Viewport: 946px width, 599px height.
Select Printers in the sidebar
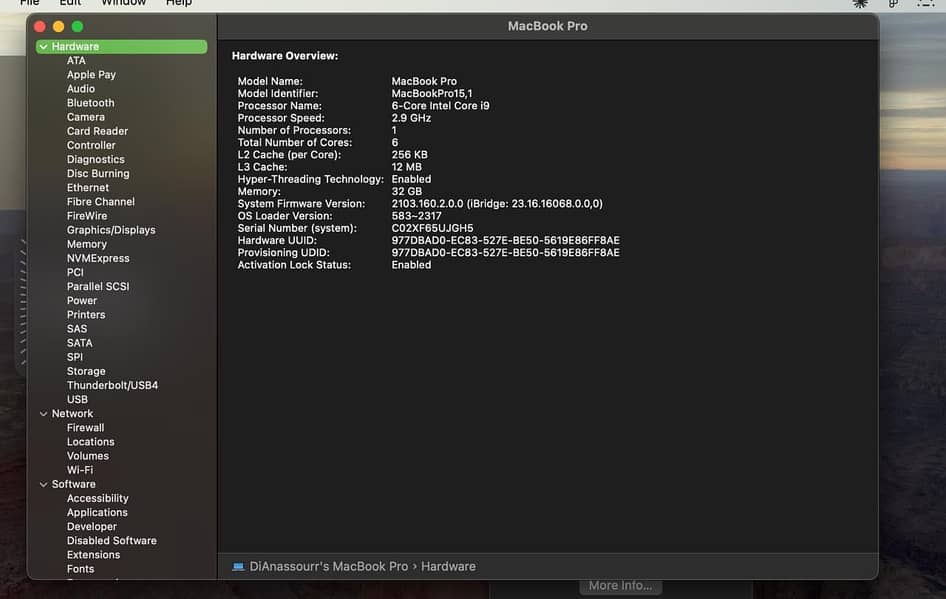click(86, 315)
